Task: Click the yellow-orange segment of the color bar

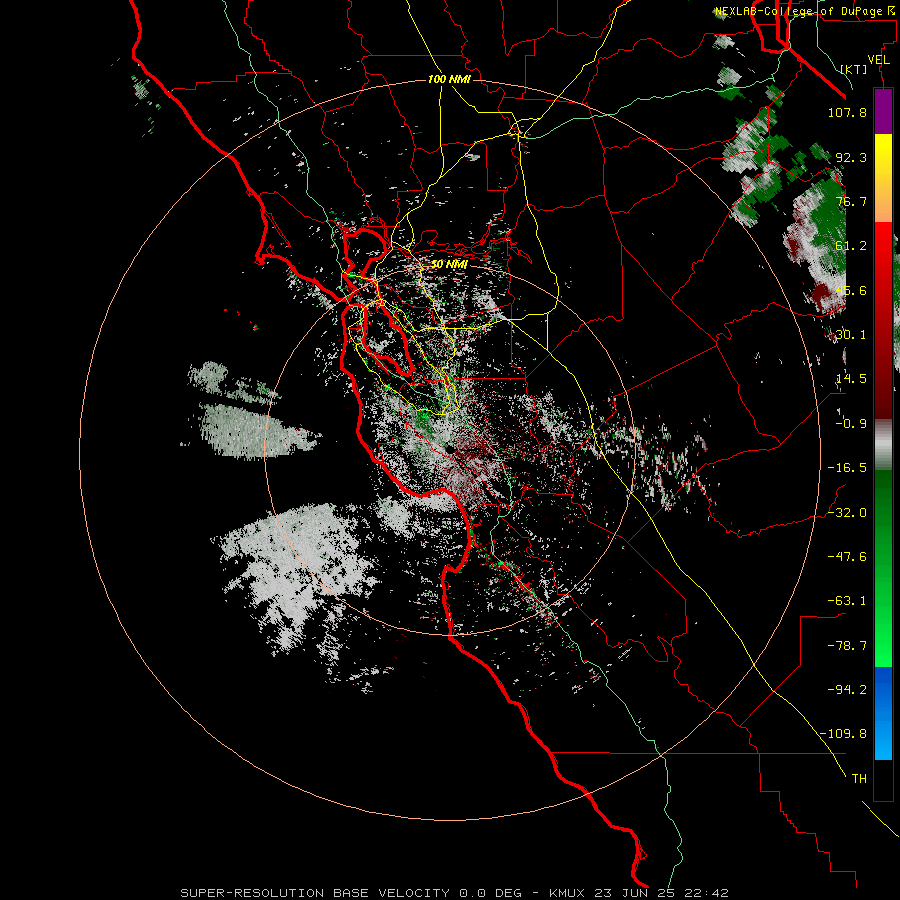Action: (x=883, y=178)
